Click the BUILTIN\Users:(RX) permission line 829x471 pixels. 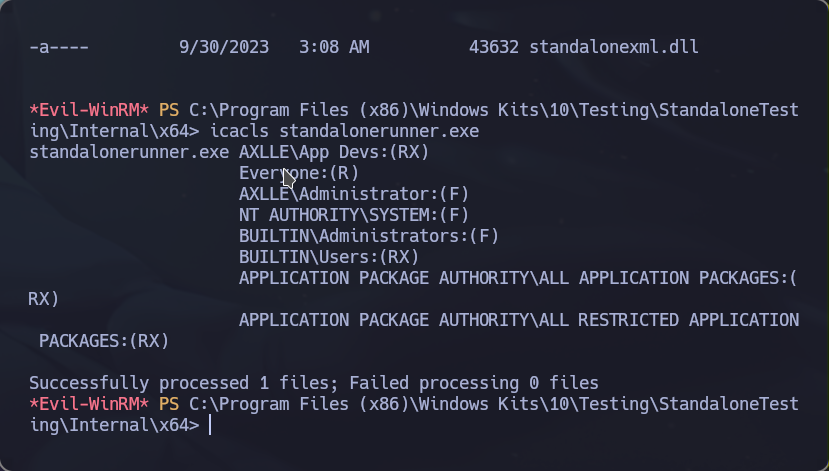tap(329, 257)
